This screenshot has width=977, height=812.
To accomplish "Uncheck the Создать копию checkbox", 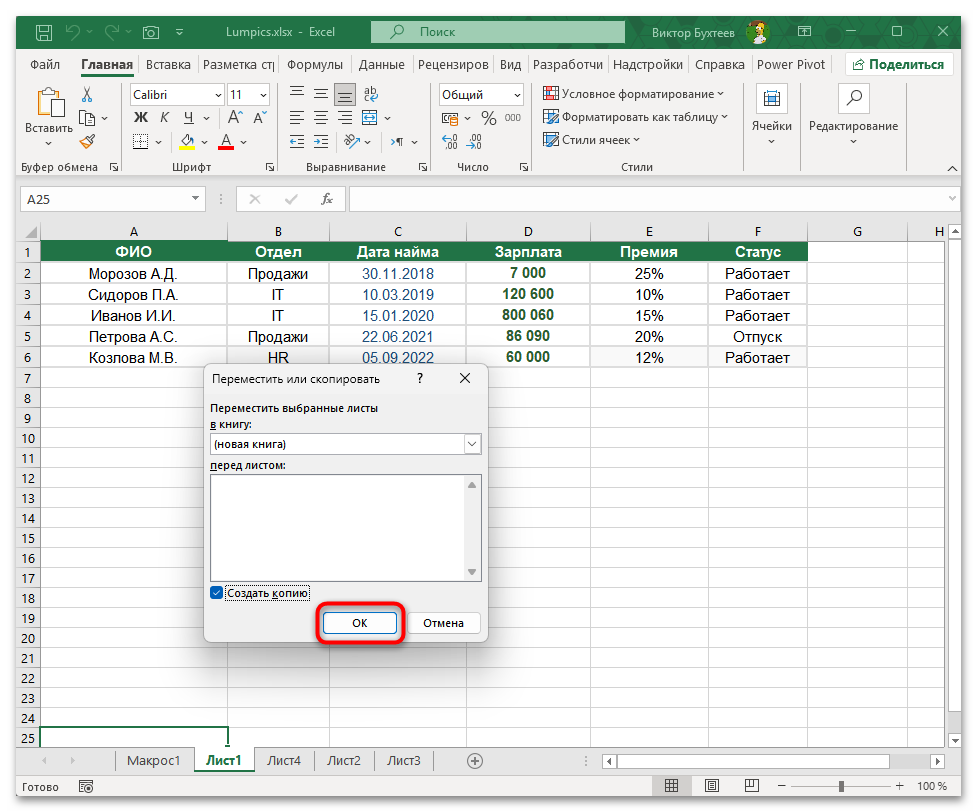I will pos(216,592).
